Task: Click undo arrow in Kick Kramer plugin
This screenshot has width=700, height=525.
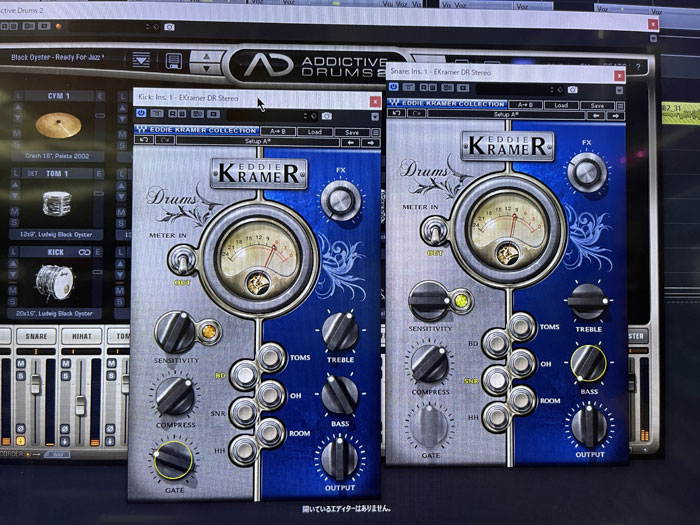Action: click(x=144, y=140)
